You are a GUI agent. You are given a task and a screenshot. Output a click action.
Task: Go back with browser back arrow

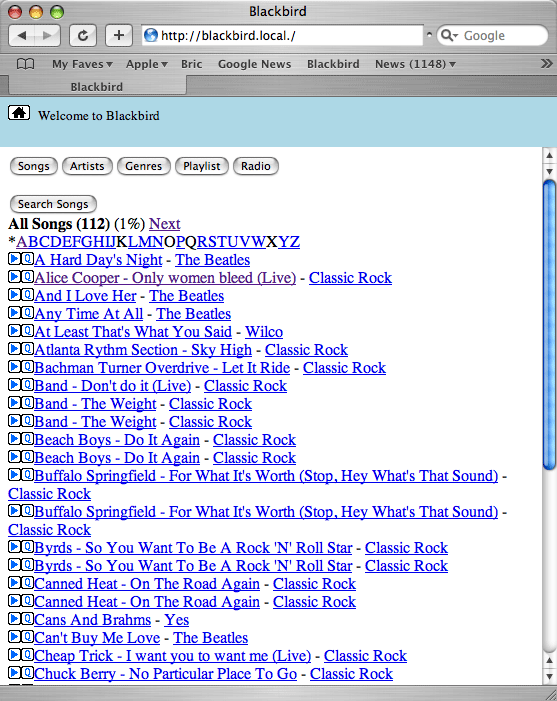(21, 35)
